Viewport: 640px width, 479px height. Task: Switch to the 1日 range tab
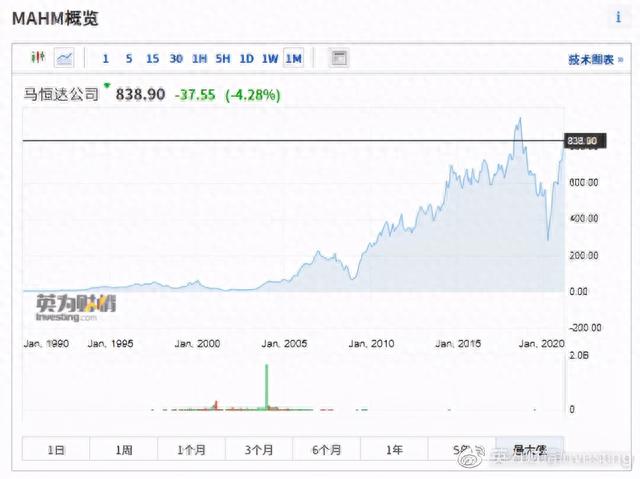click(x=56, y=450)
